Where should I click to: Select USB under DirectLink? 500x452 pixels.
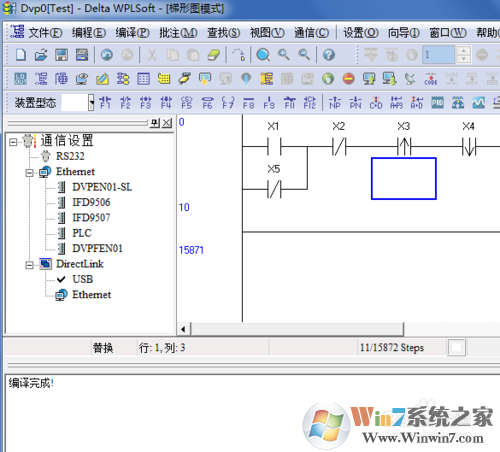[83, 279]
